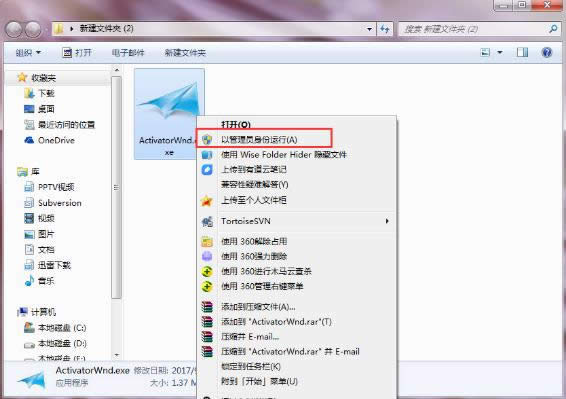
Task: Click the 360 trojan cloud scan icon
Action: 207,272
